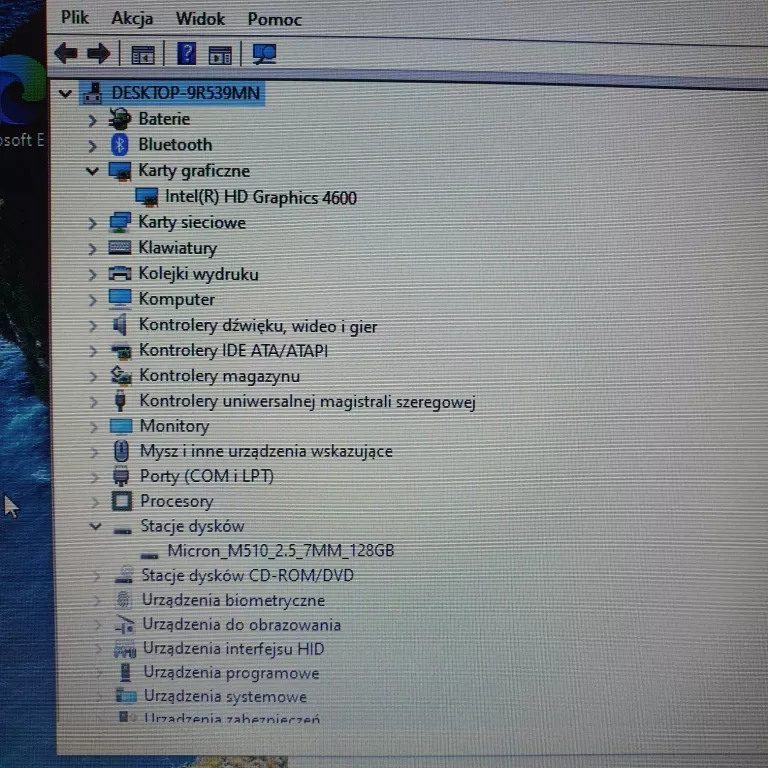Collapse the DESKTOP-9R539MN root node
Screen dimensions: 768x768
point(65,93)
